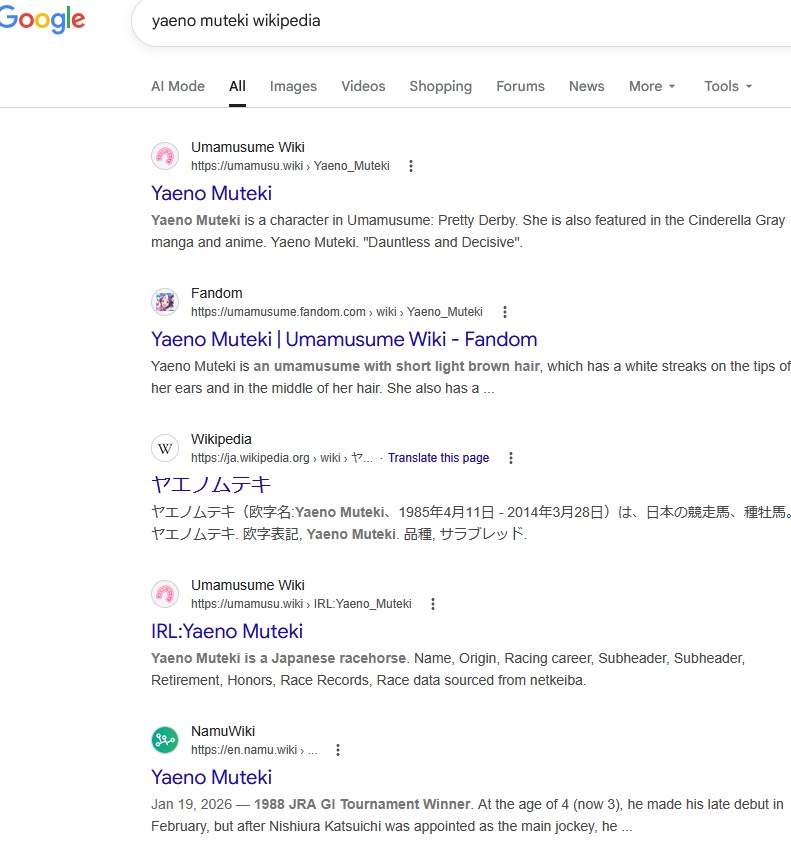Open options menu for IRL:Yaeno_Muteki result
This screenshot has width=791, height=841.
(x=433, y=604)
